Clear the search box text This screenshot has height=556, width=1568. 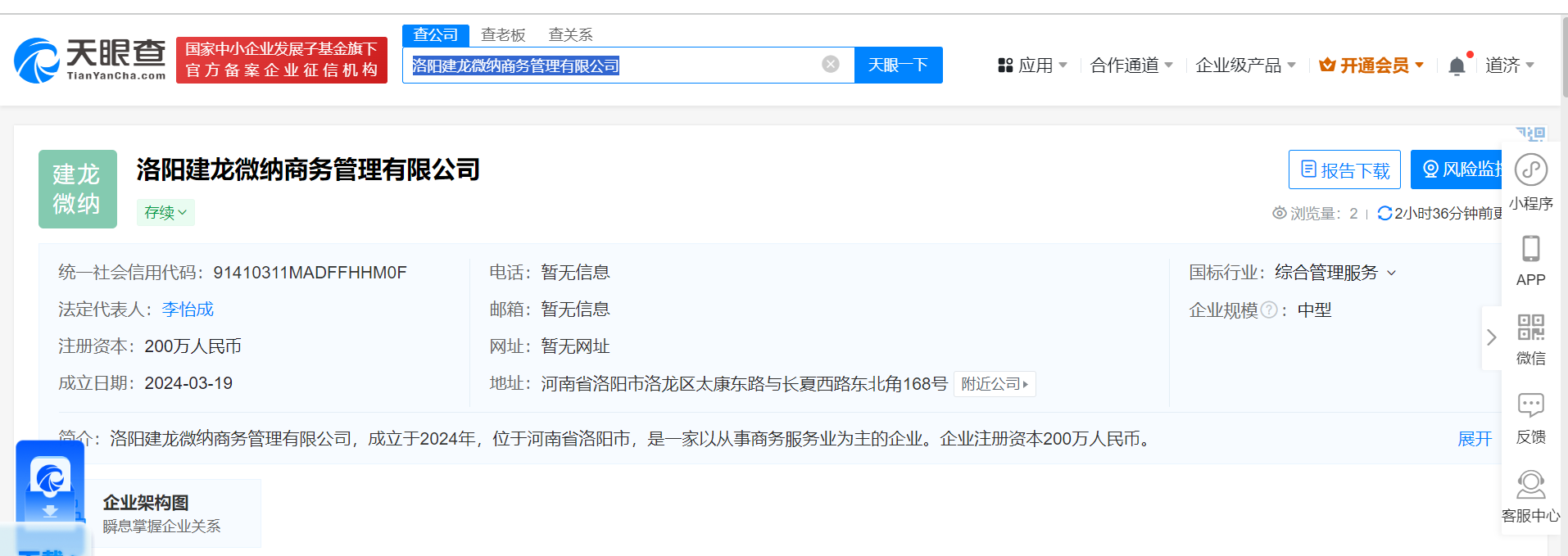(830, 65)
